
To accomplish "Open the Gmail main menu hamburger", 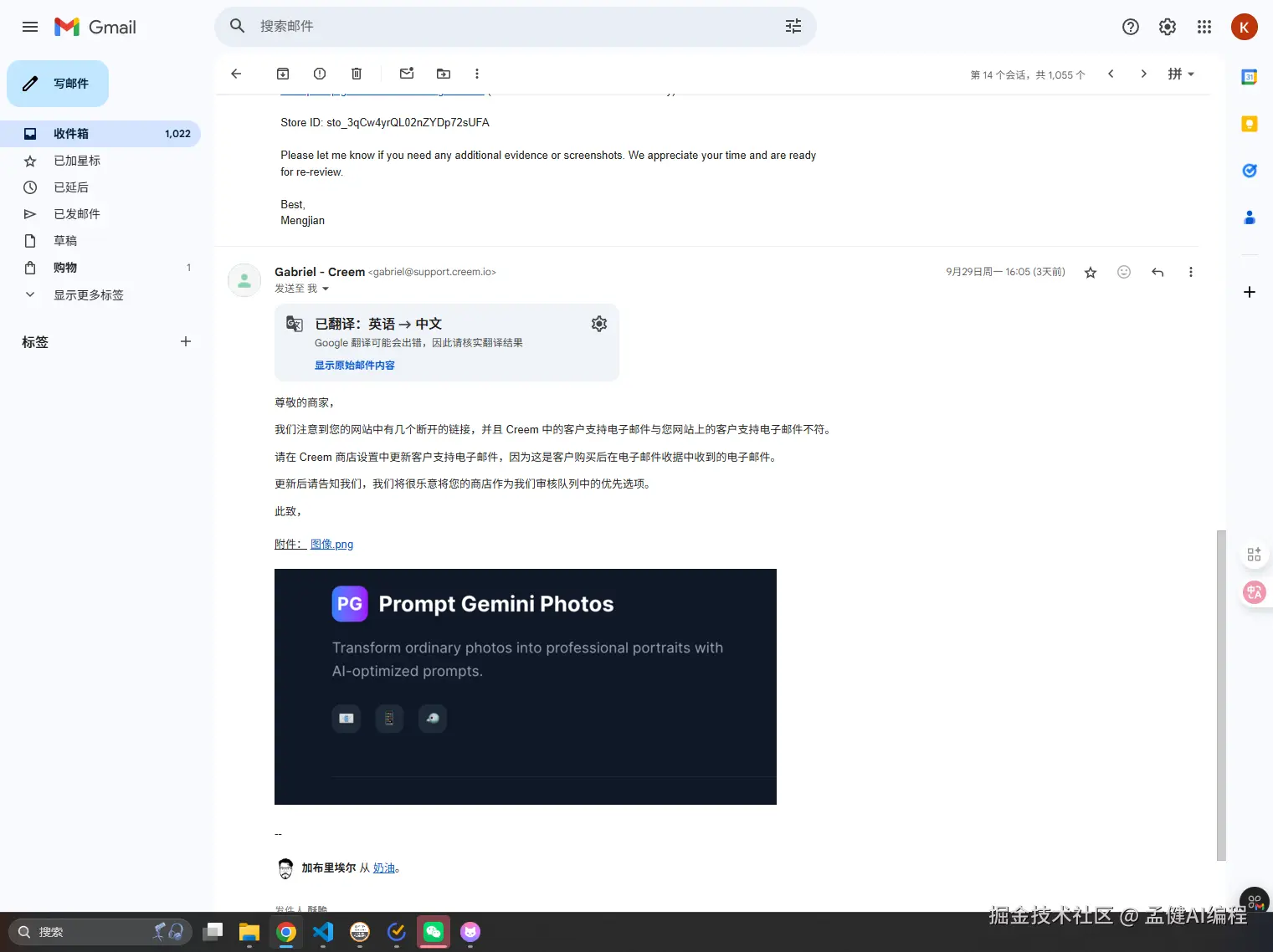I will [x=30, y=27].
